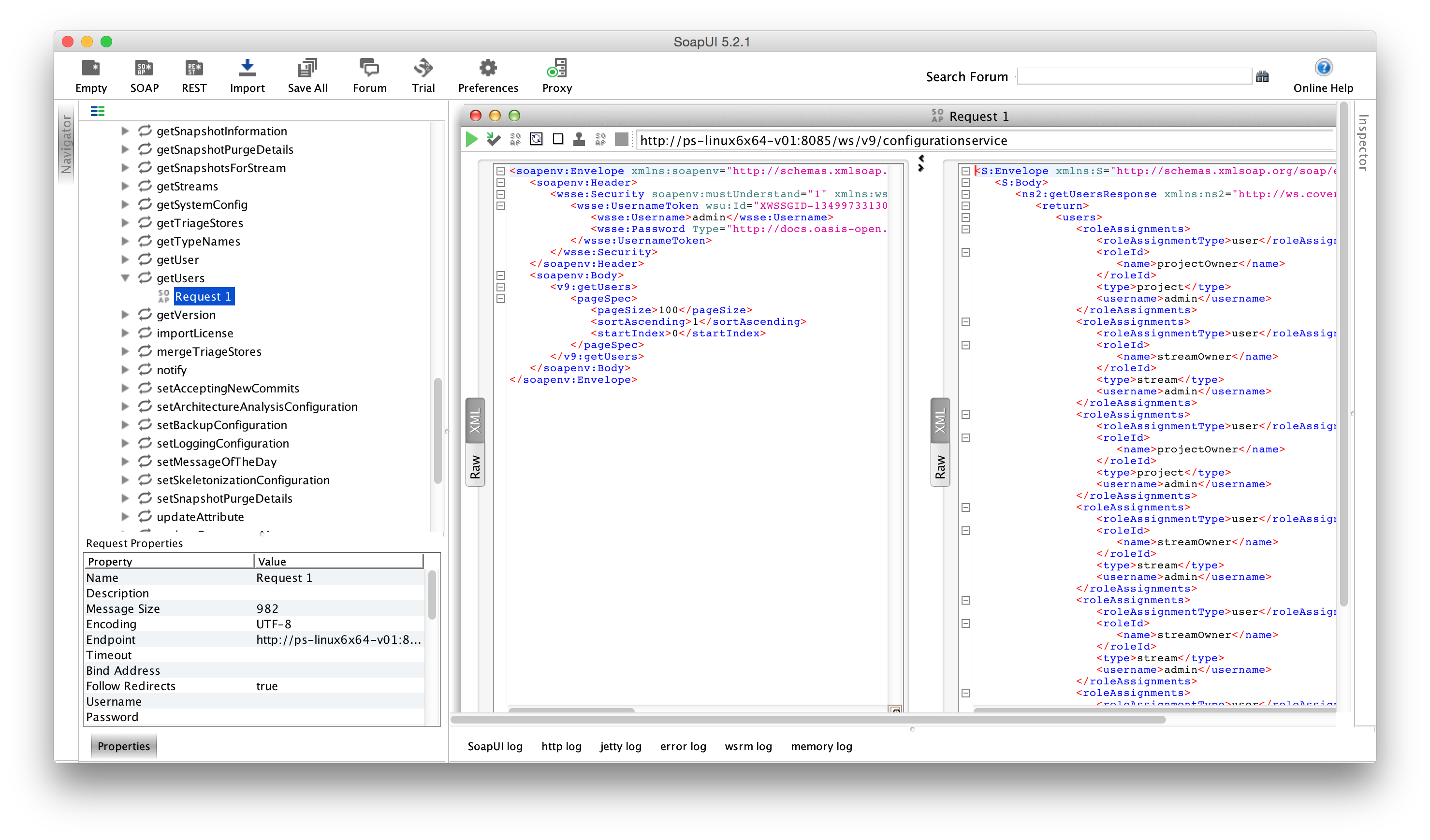Expand the getVersion operation node
This screenshot has width=1430, height=840.
click(125, 315)
